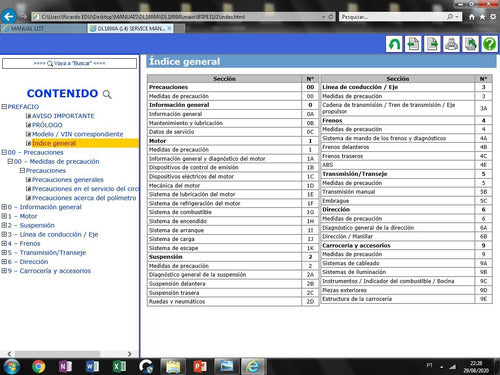
Task: Expand the 2 - Suspensión node
Action: click(x=4, y=225)
